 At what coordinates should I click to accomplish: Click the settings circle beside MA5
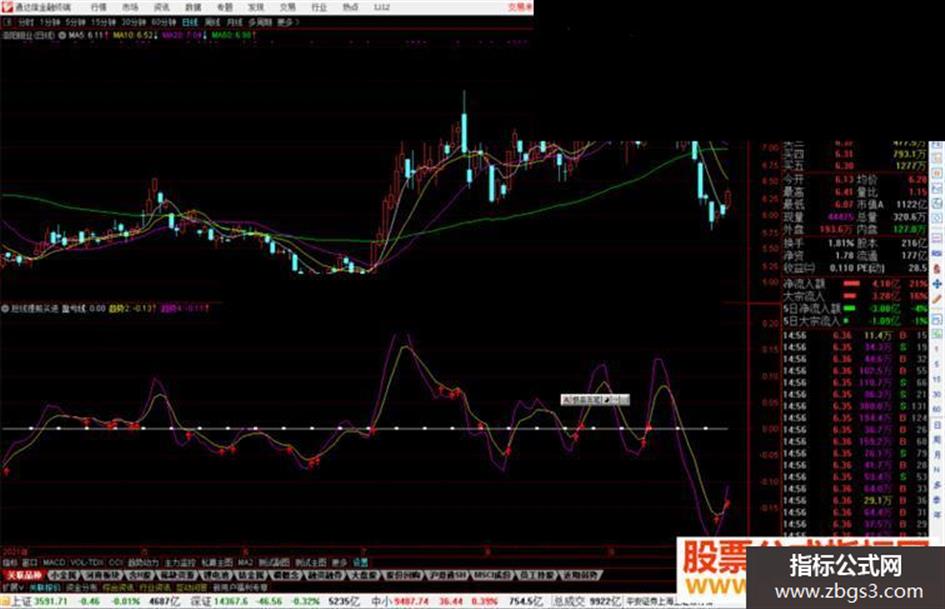(x=62, y=36)
